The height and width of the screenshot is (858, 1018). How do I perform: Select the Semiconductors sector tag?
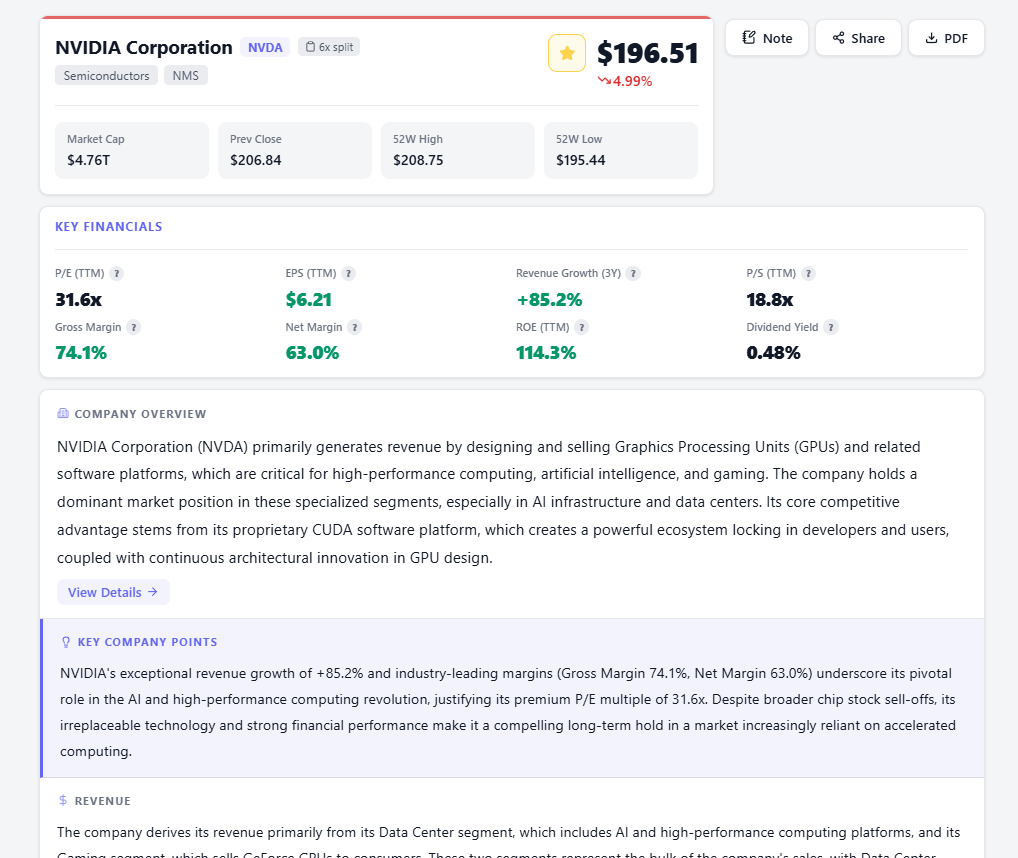[106, 75]
